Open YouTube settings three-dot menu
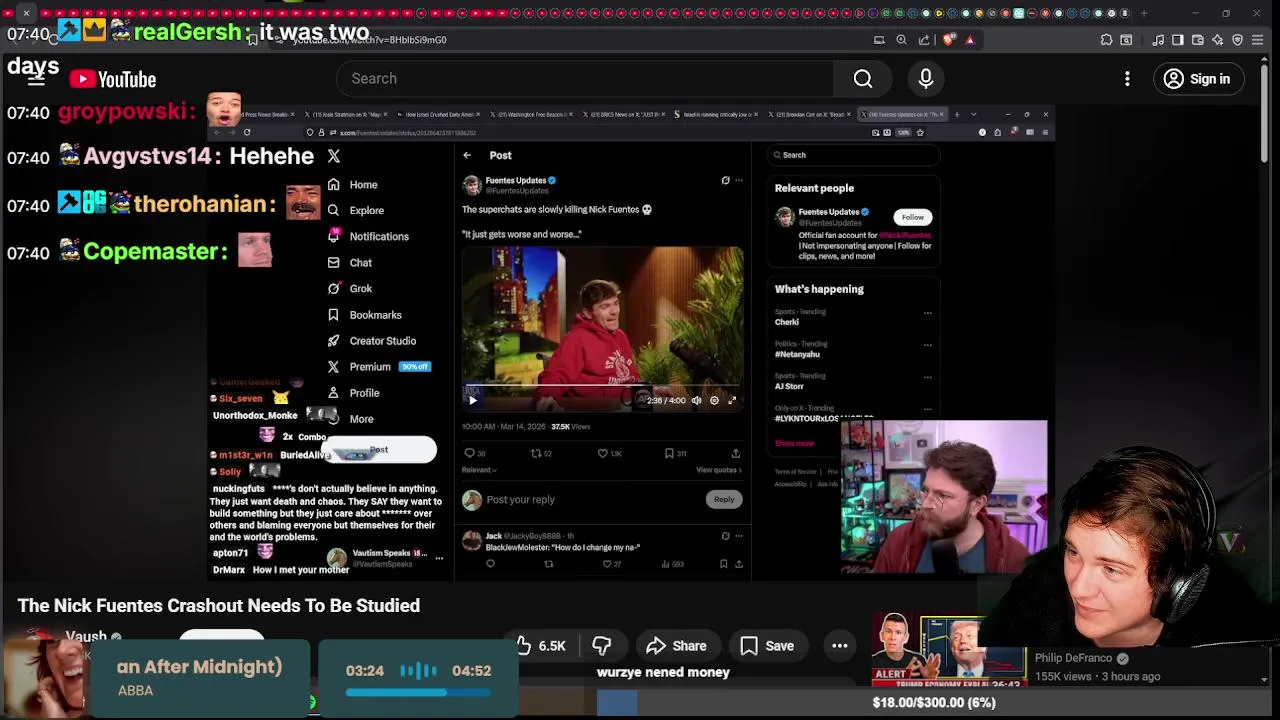1280x720 pixels. pos(1127,79)
